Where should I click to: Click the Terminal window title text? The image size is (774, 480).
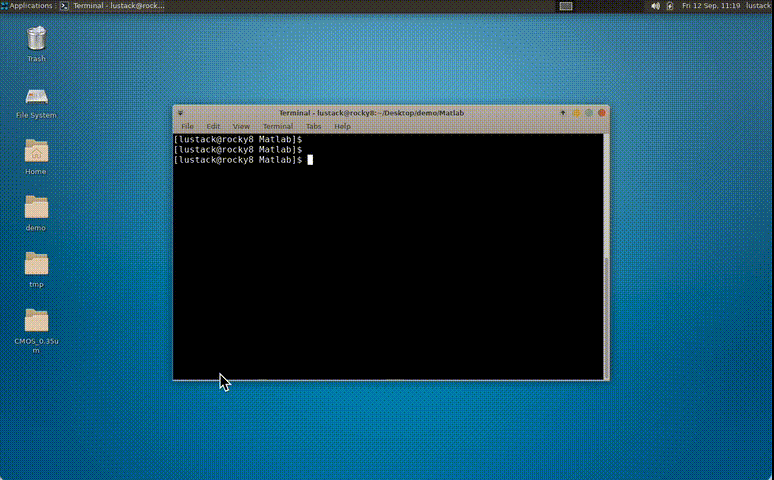tap(371, 113)
